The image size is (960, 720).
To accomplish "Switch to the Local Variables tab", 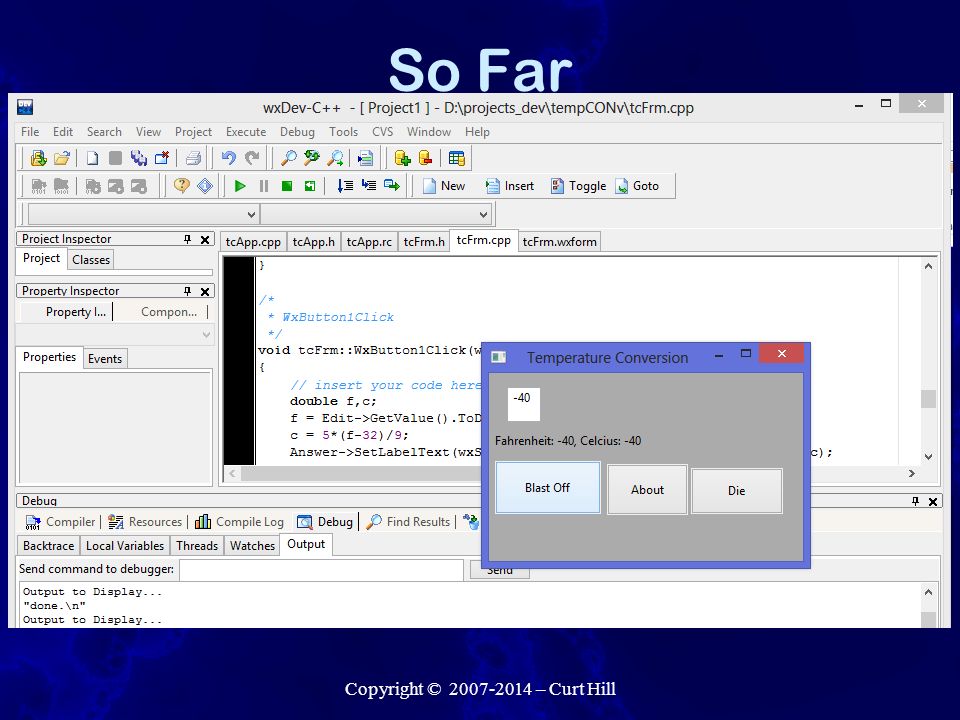I will [x=125, y=546].
